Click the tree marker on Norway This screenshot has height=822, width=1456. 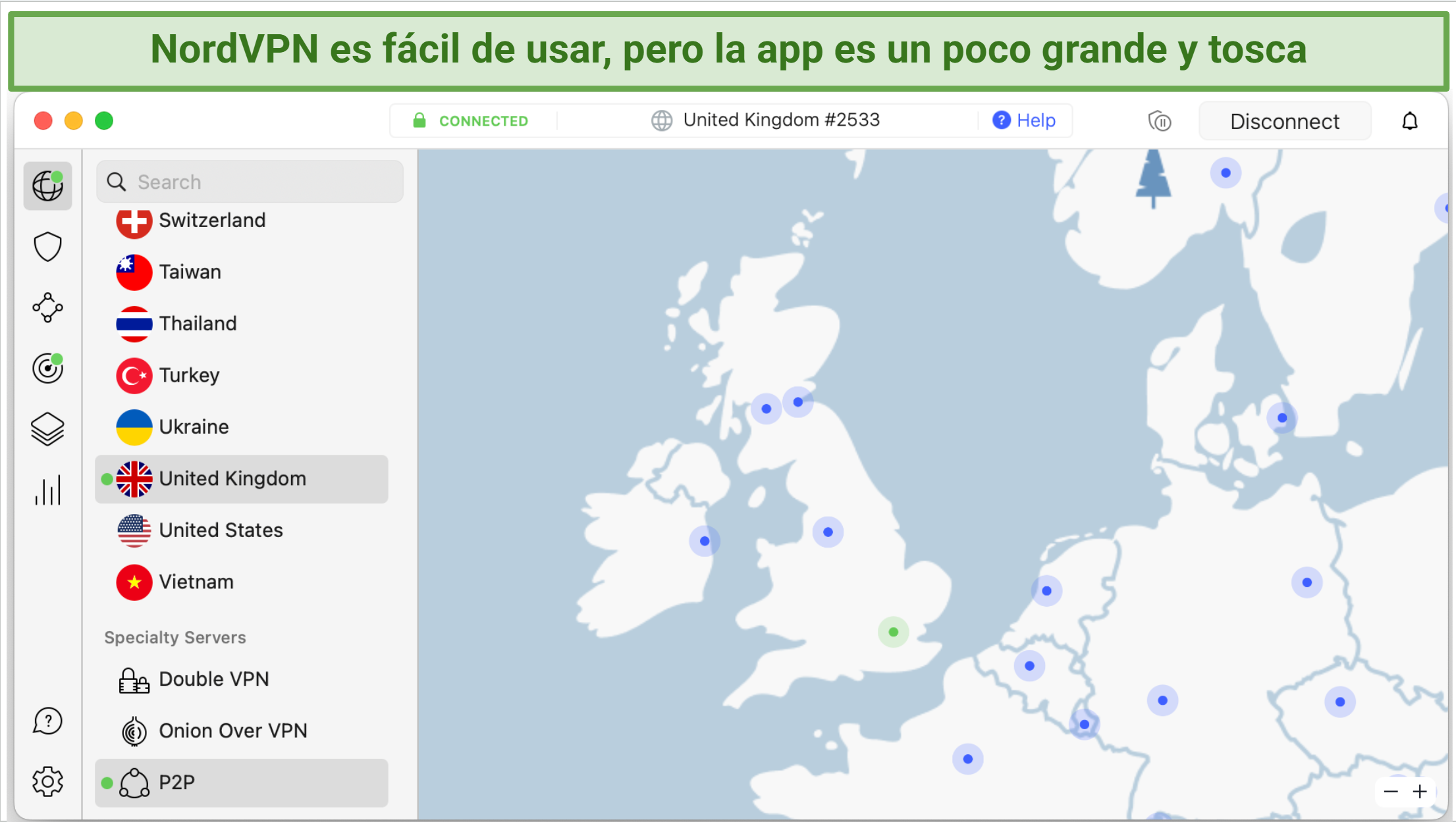[1153, 179]
